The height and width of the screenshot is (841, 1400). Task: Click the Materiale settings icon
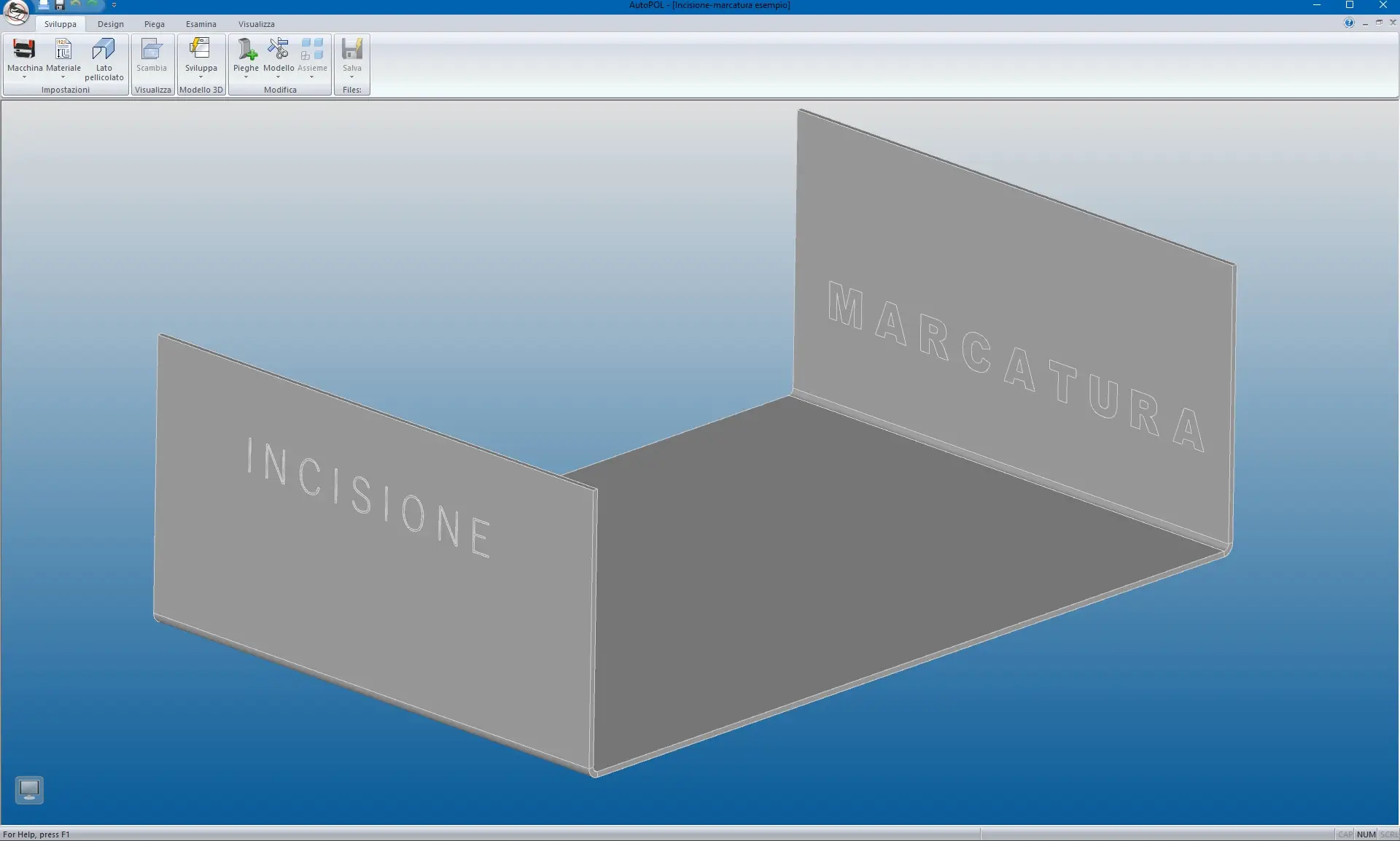point(63,50)
